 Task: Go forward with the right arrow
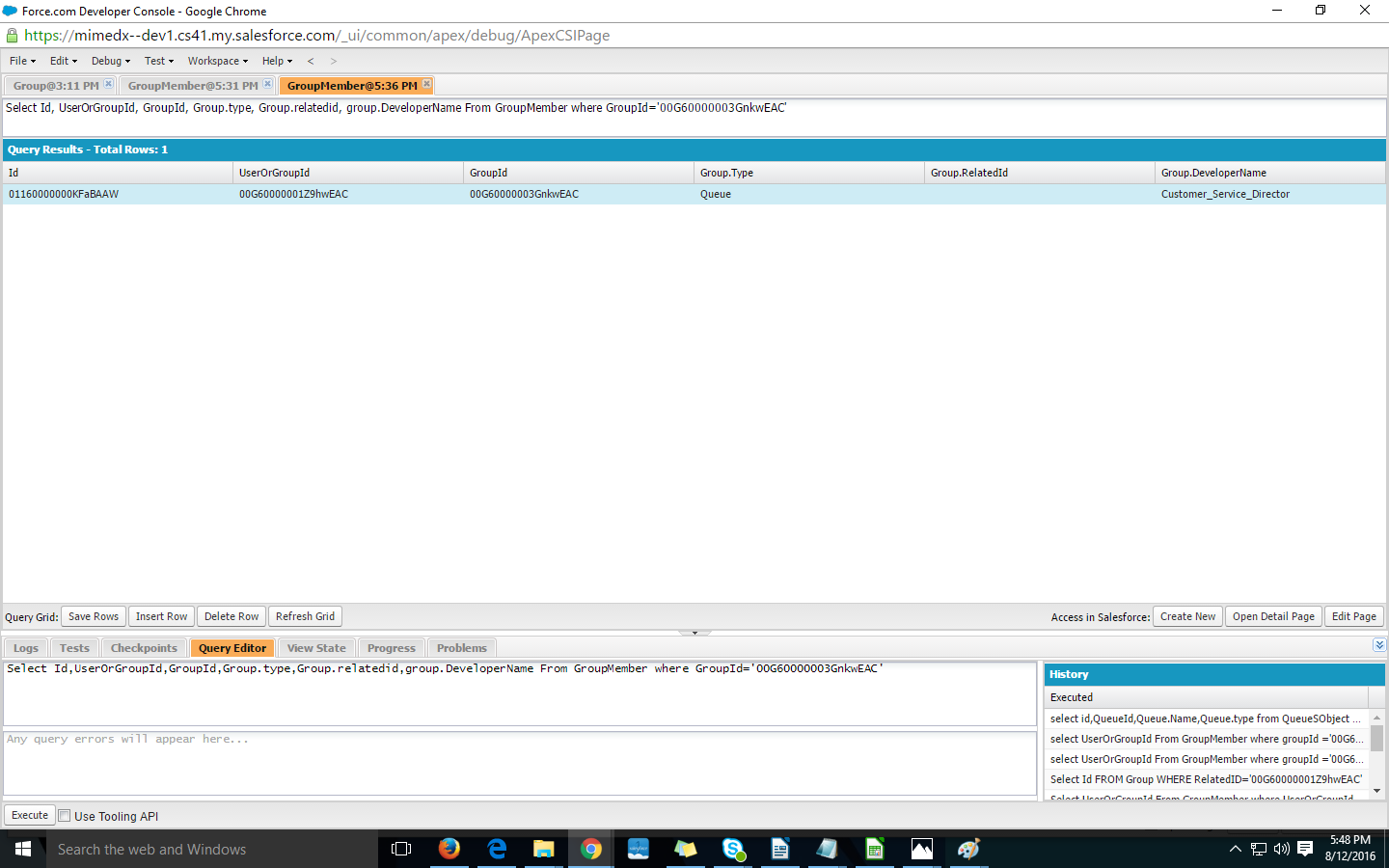(334, 61)
